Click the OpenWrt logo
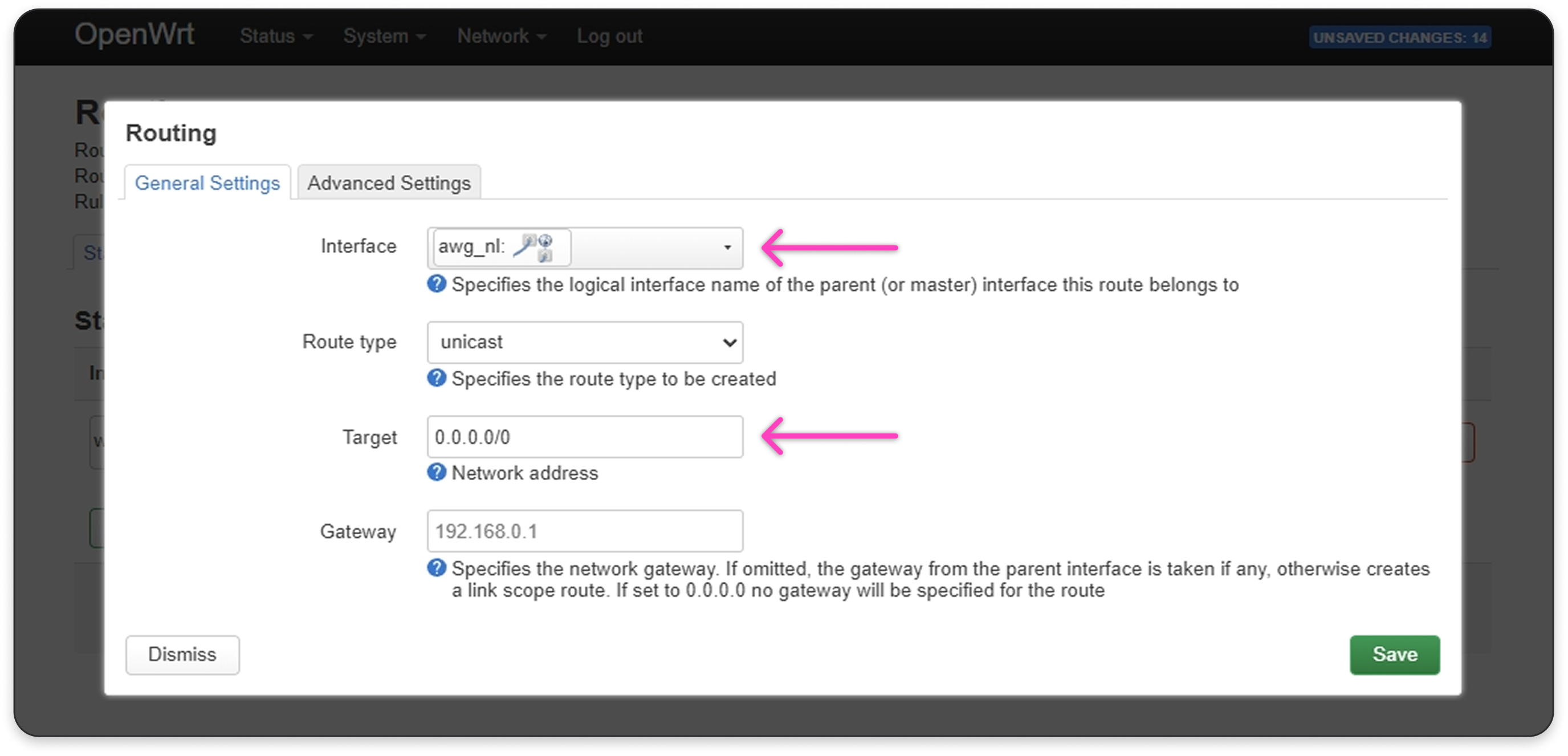1568x756 pixels. [x=135, y=35]
